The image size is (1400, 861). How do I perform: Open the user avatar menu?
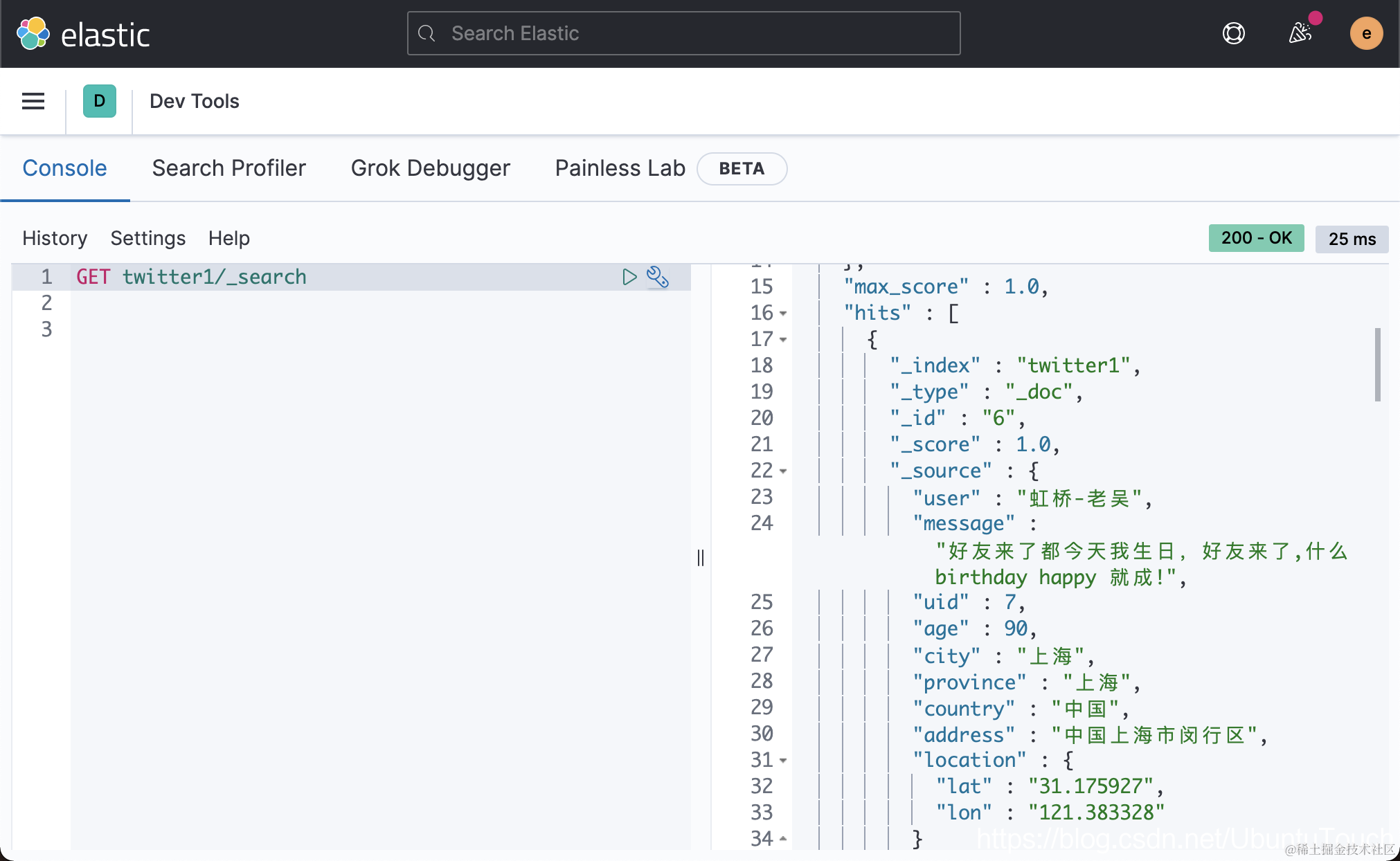coord(1365,33)
